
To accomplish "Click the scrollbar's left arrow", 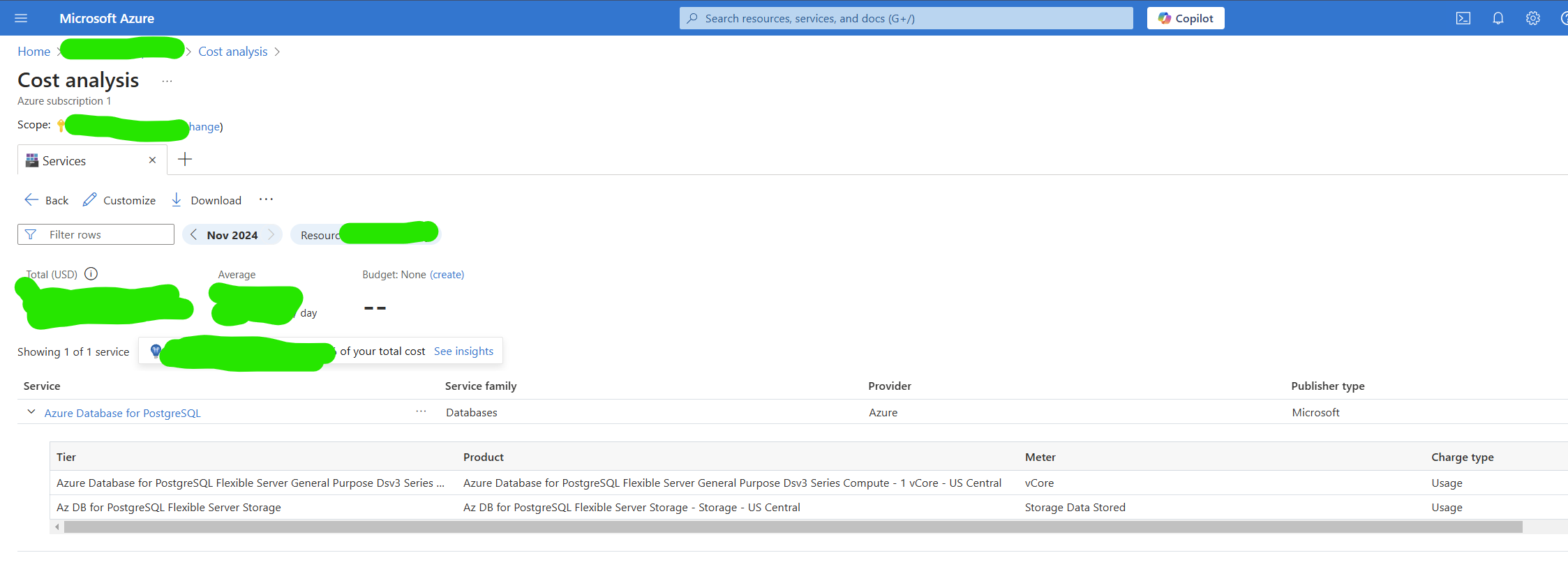I will [57, 527].
